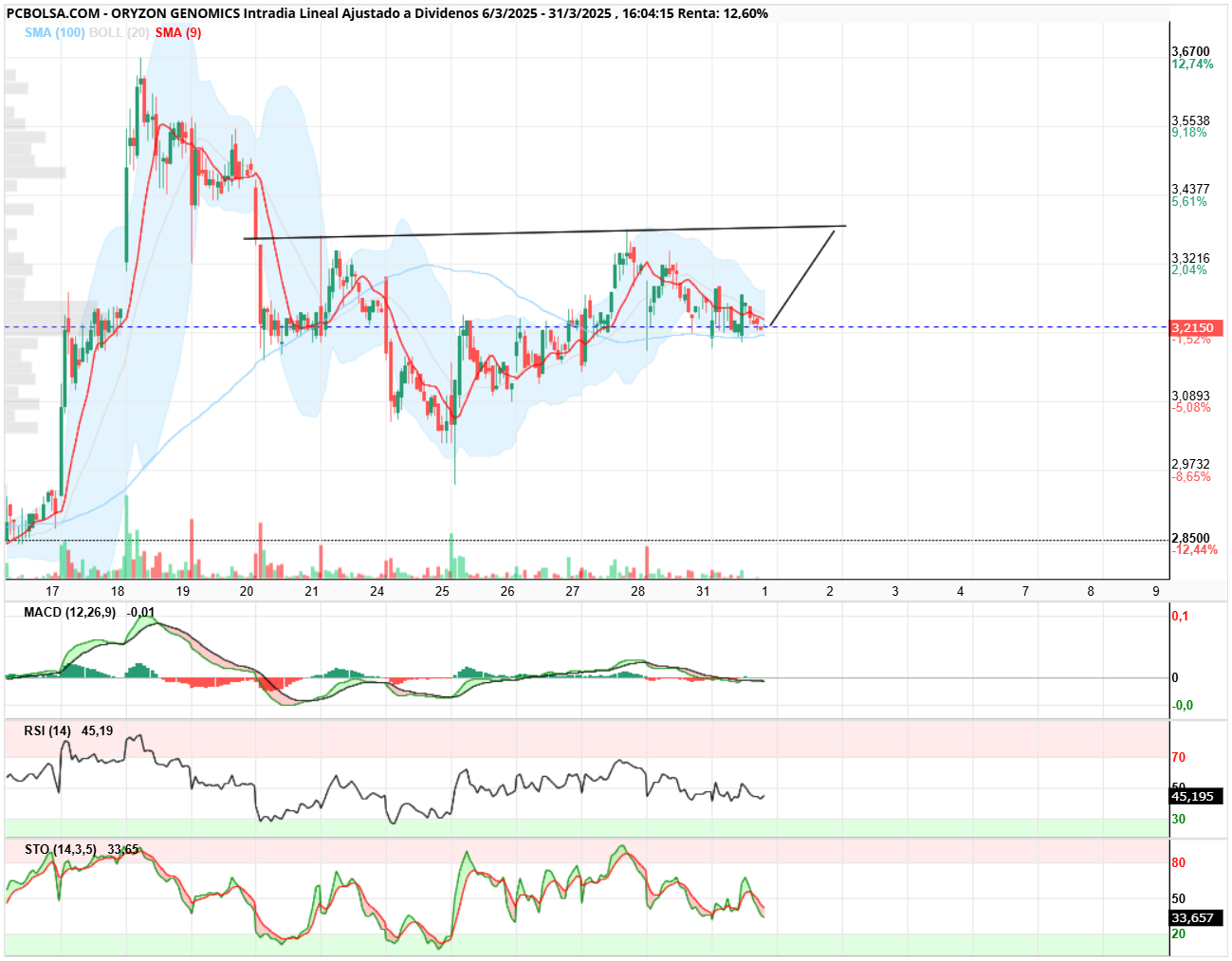Click the SMA (100) legend label
1232x961 pixels.
click(55, 32)
